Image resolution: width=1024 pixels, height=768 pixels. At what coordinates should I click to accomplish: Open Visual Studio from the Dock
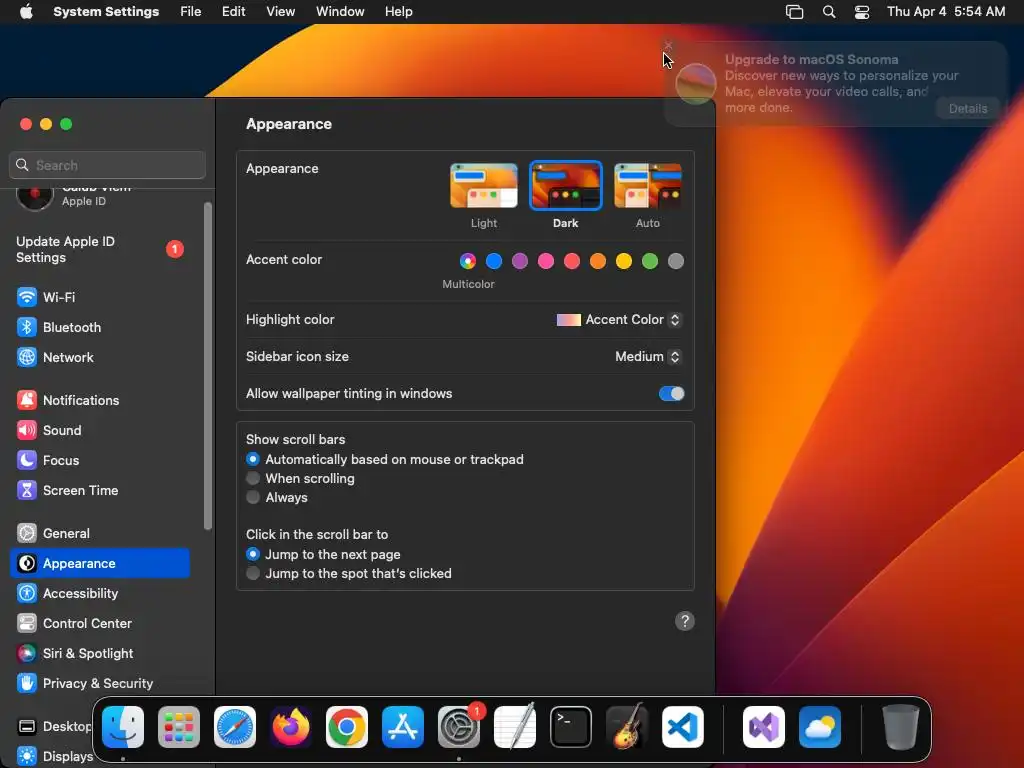coord(764,727)
